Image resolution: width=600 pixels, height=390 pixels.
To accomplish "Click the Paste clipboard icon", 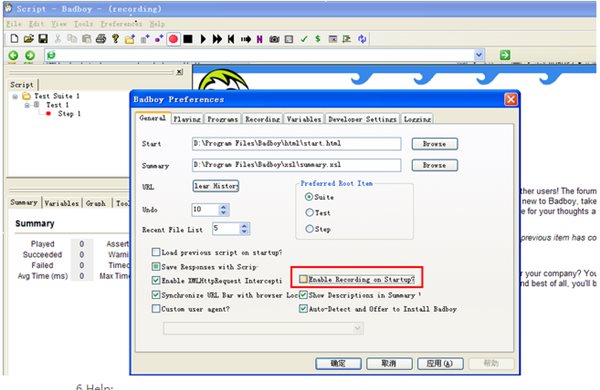I will coord(86,39).
